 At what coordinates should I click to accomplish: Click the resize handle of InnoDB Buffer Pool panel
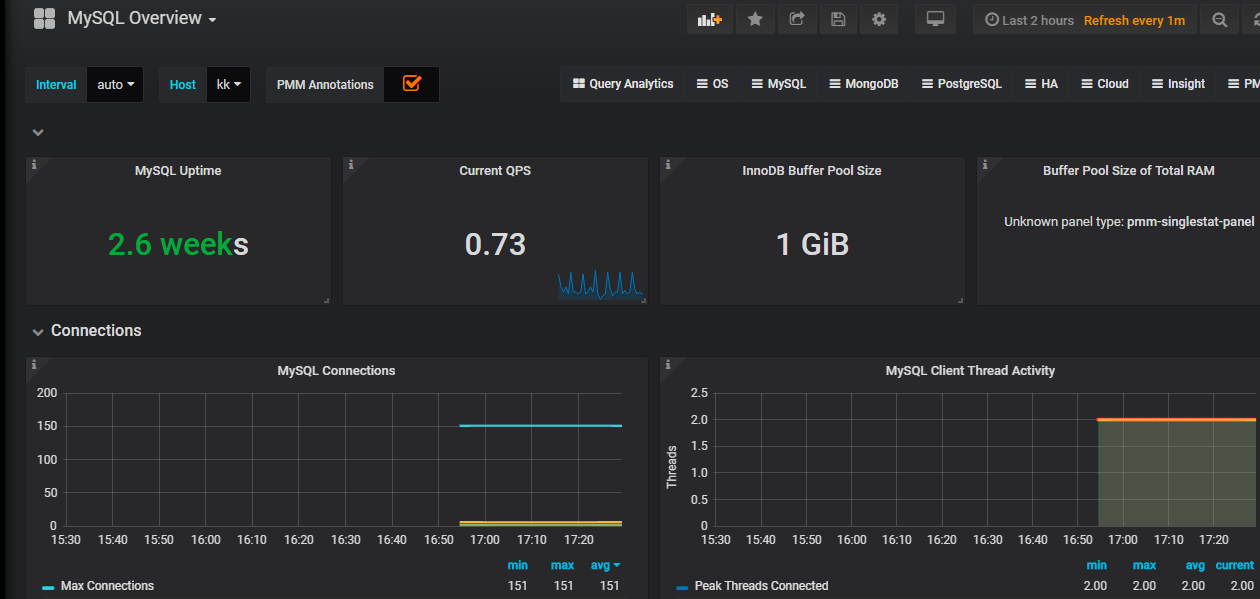[960, 300]
